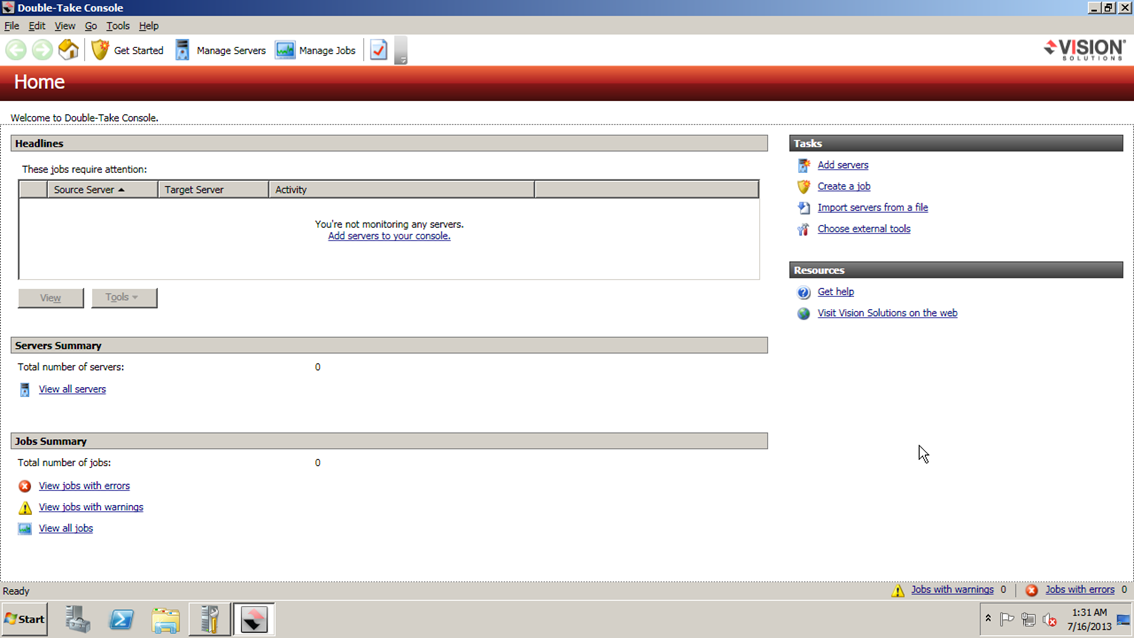The width and height of the screenshot is (1134, 638).
Task: Click the globe icon by Visit Vision Solutions
Action: pyautogui.click(x=803, y=313)
